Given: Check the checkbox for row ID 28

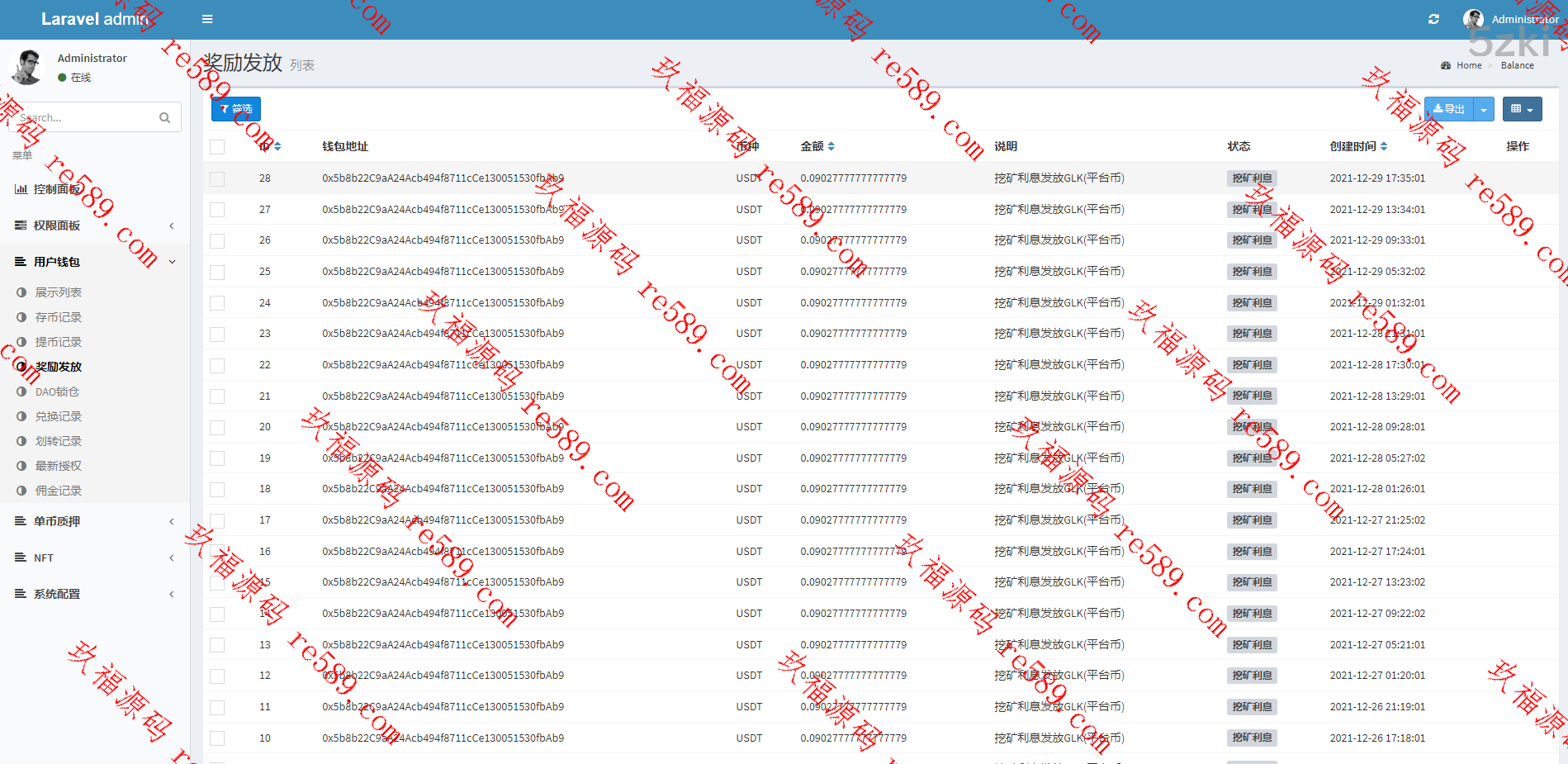Looking at the screenshot, I should 217,178.
